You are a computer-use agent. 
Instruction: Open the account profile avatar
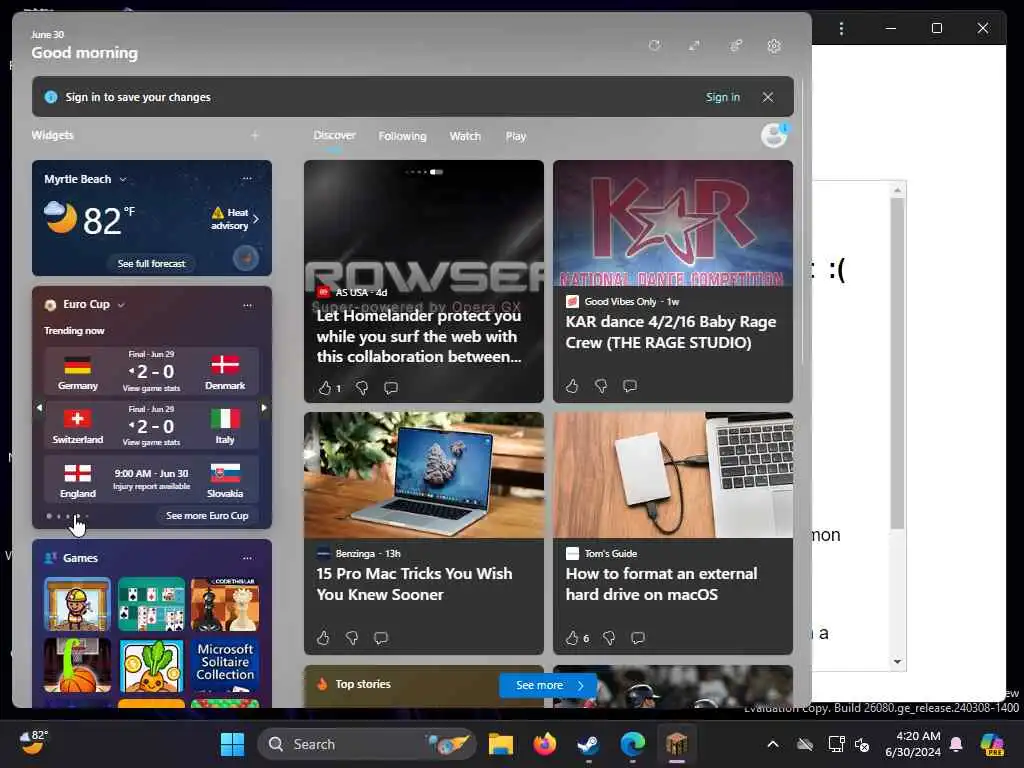tap(774, 135)
